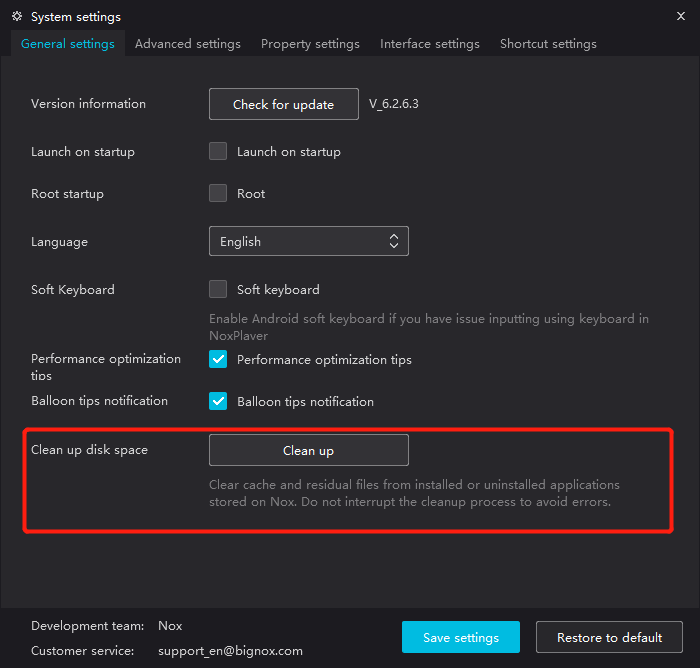700x668 pixels.
Task: Select the Shortcut settings tab
Action: click(548, 44)
